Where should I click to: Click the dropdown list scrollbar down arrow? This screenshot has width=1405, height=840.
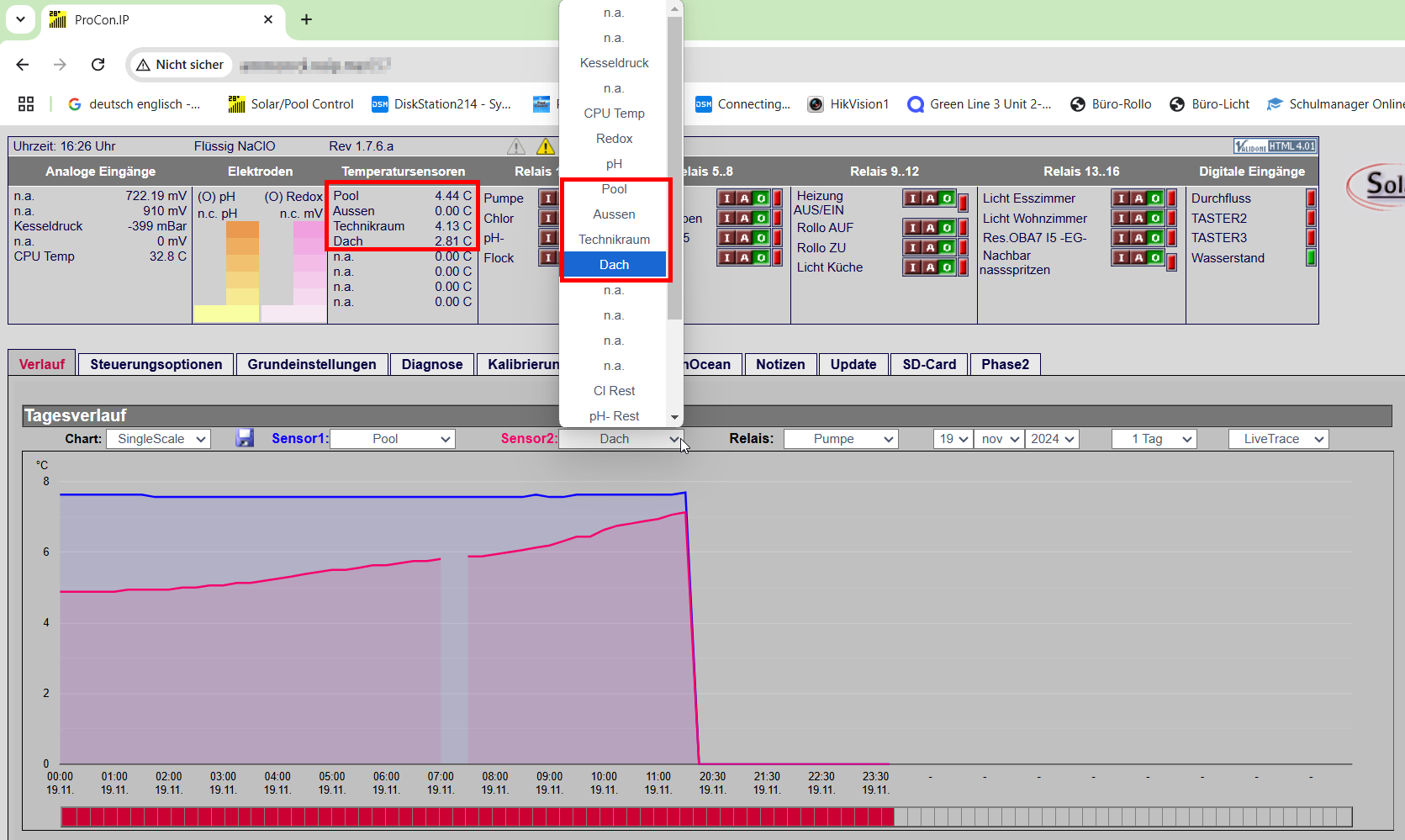pos(674,417)
